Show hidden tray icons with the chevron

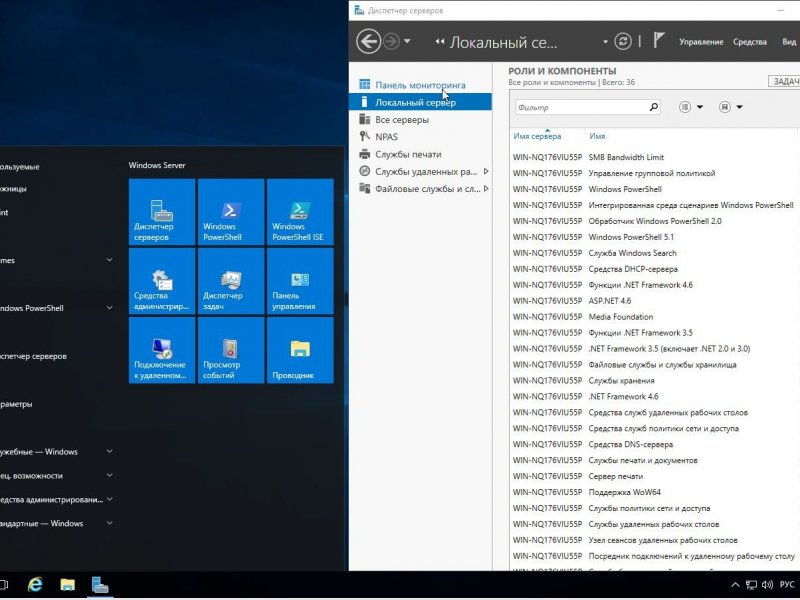735,585
